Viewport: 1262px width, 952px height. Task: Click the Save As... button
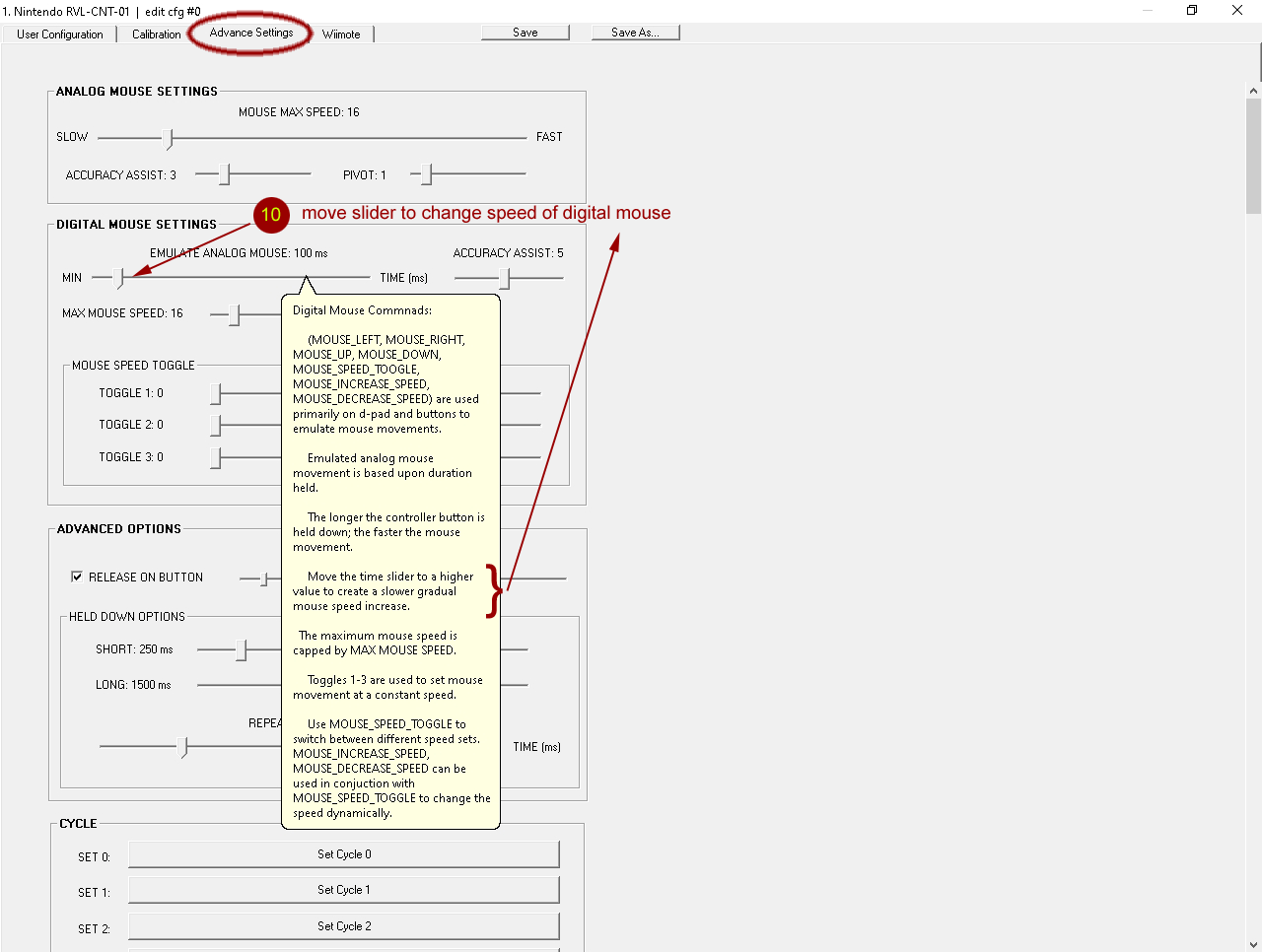(x=635, y=33)
